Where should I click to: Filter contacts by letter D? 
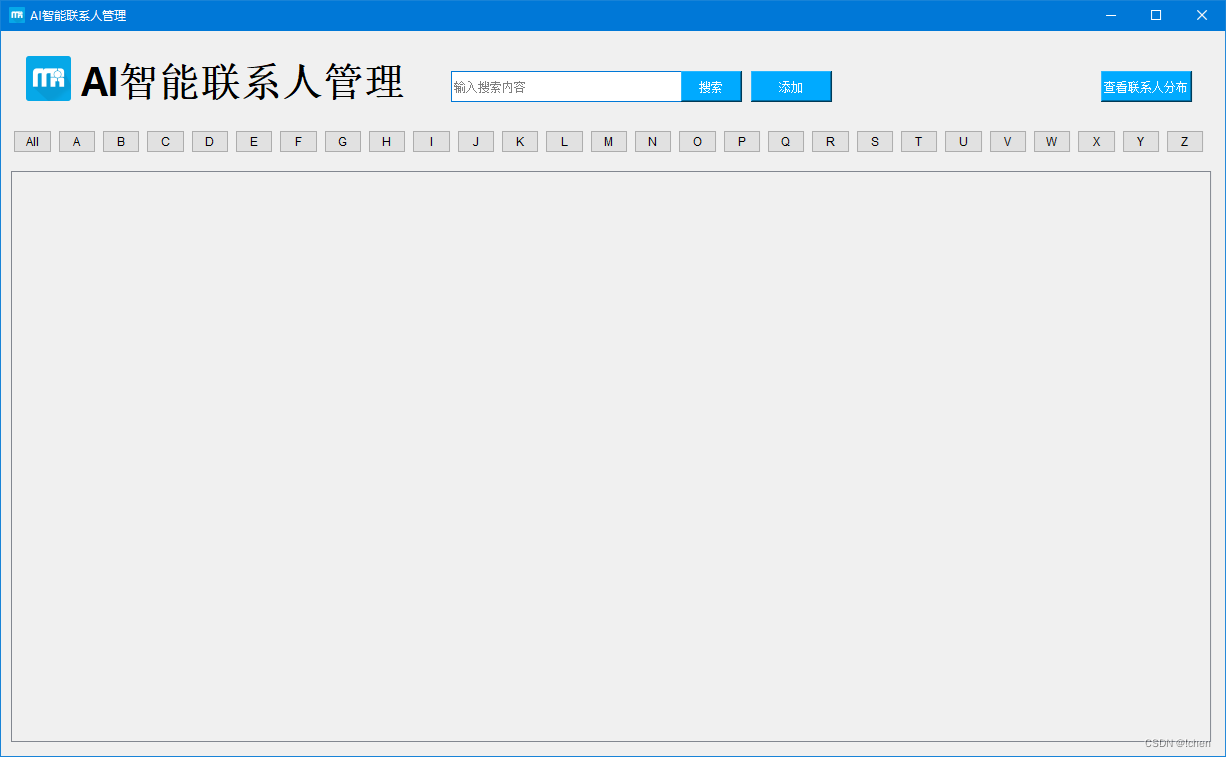[x=210, y=142]
